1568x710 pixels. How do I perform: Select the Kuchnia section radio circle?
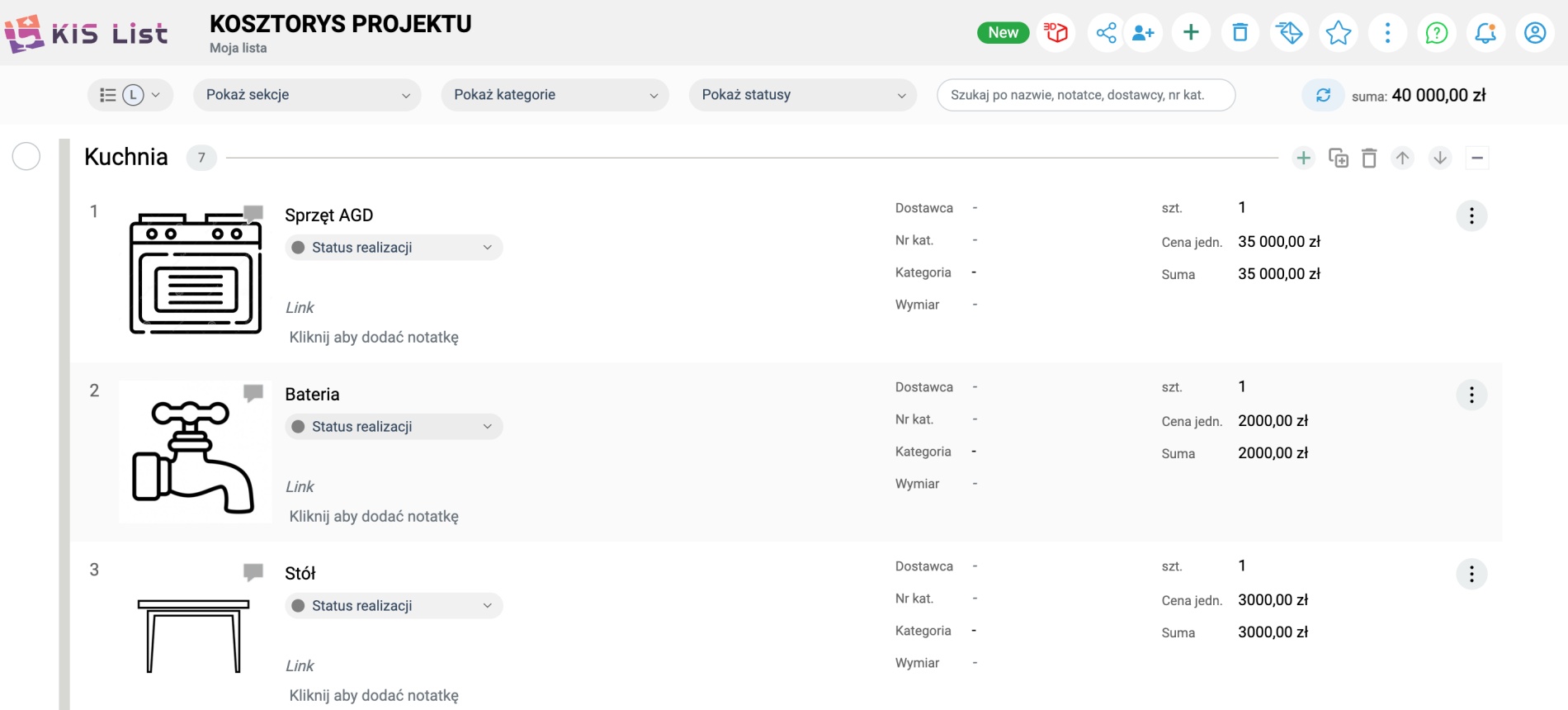[x=26, y=156]
